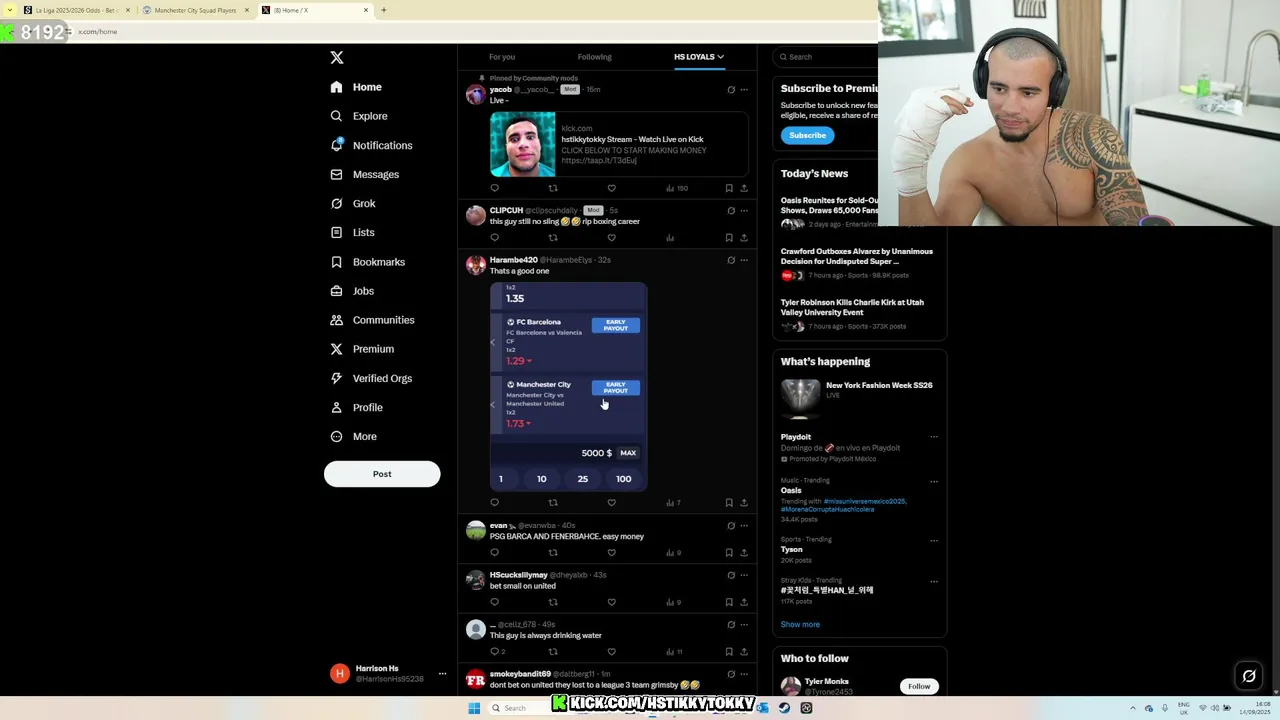Open more options on smokeybandit69's post
1280x720 pixels.
744,674
